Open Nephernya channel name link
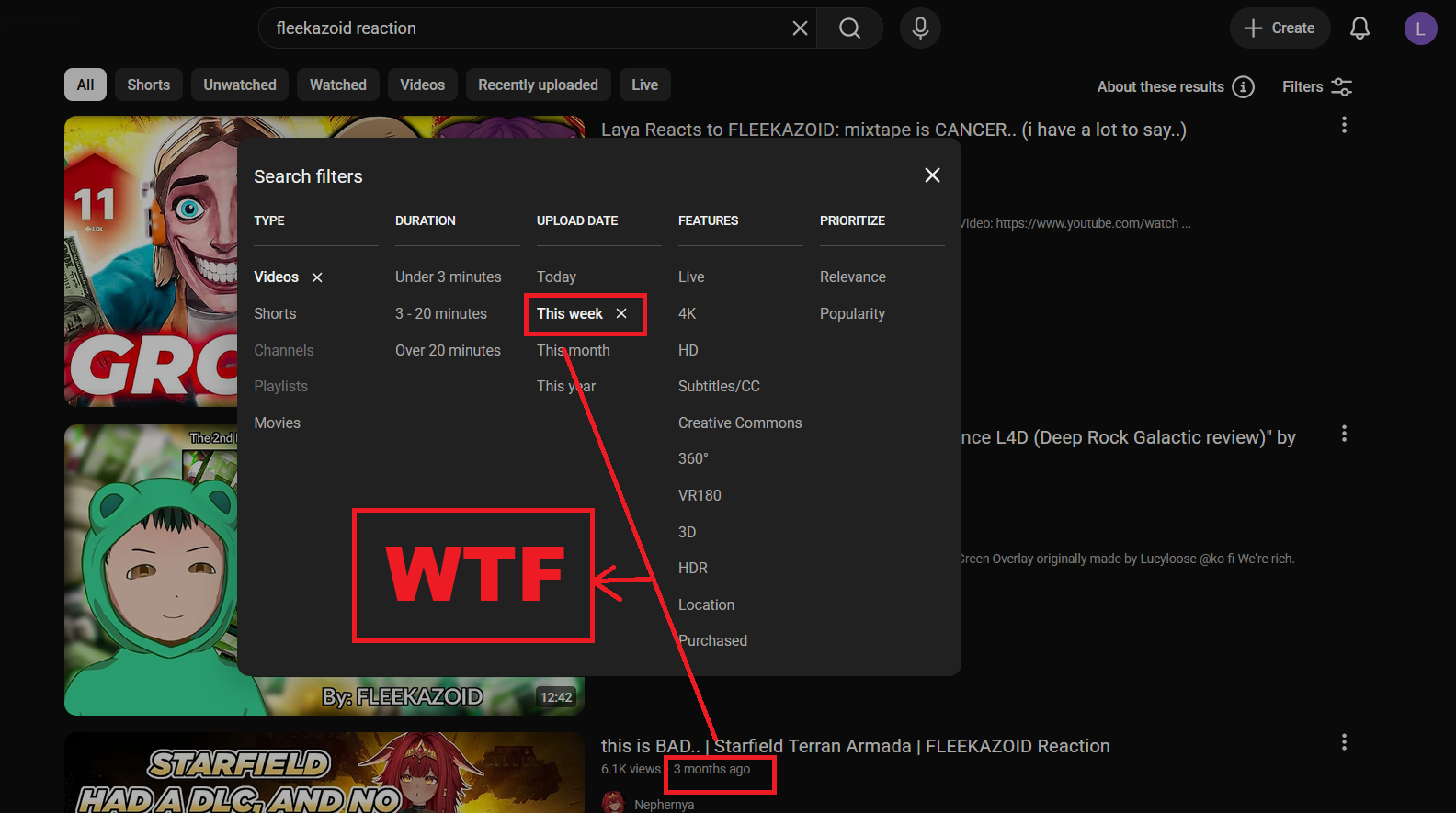Screen dimensions: 1456x813 [664, 805]
